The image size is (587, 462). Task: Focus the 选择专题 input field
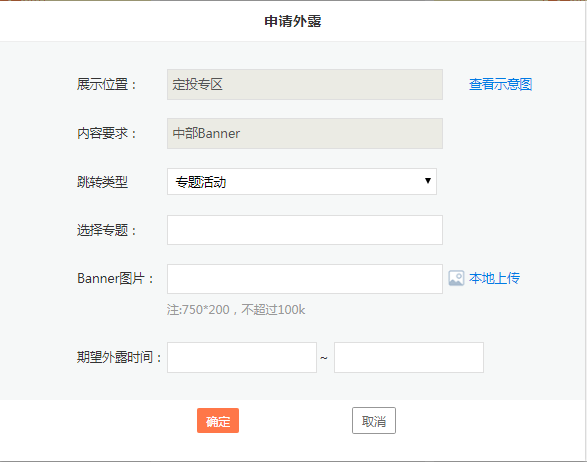(x=305, y=230)
